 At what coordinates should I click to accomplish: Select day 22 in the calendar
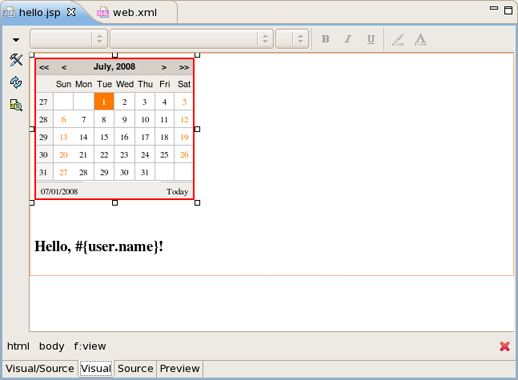point(104,155)
